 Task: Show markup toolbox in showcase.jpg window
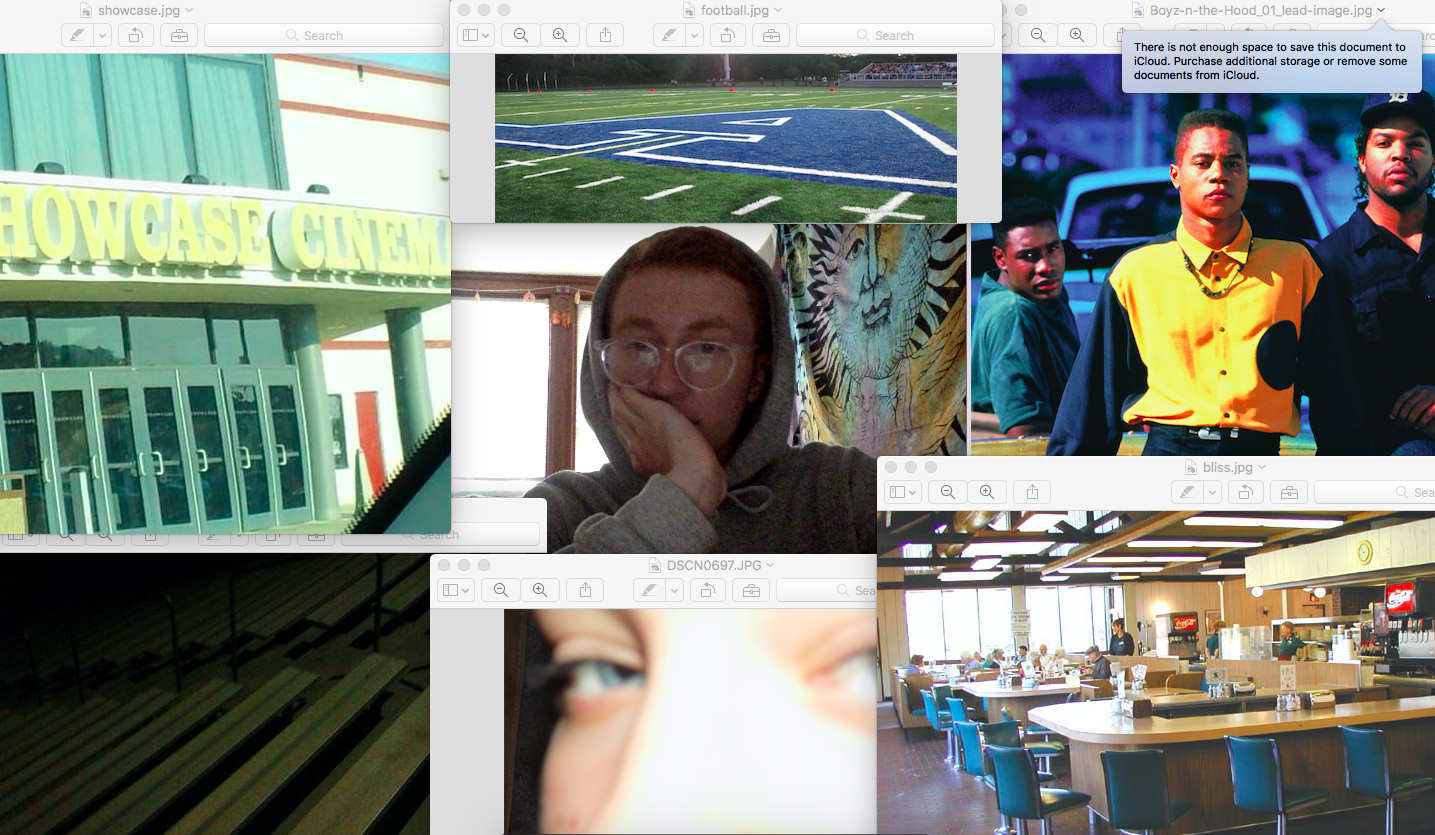179,35
